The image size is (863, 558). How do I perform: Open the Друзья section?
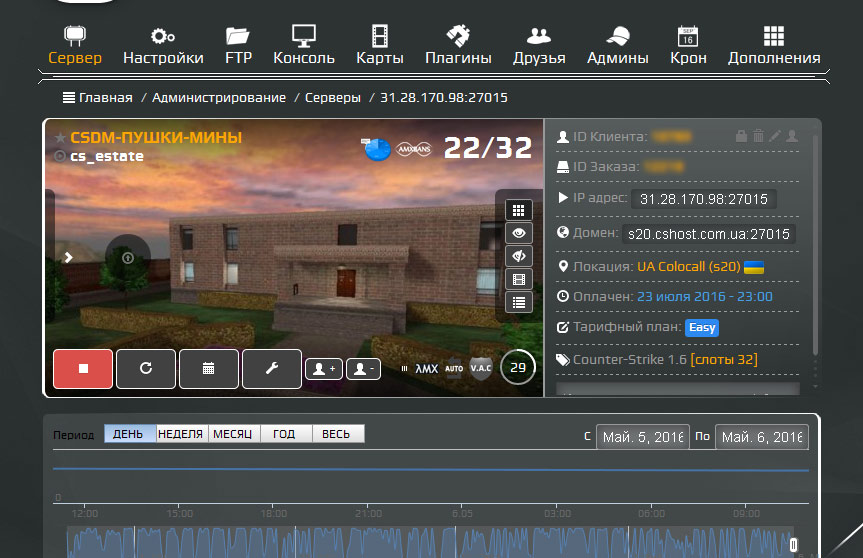click(x=539, y=45)
